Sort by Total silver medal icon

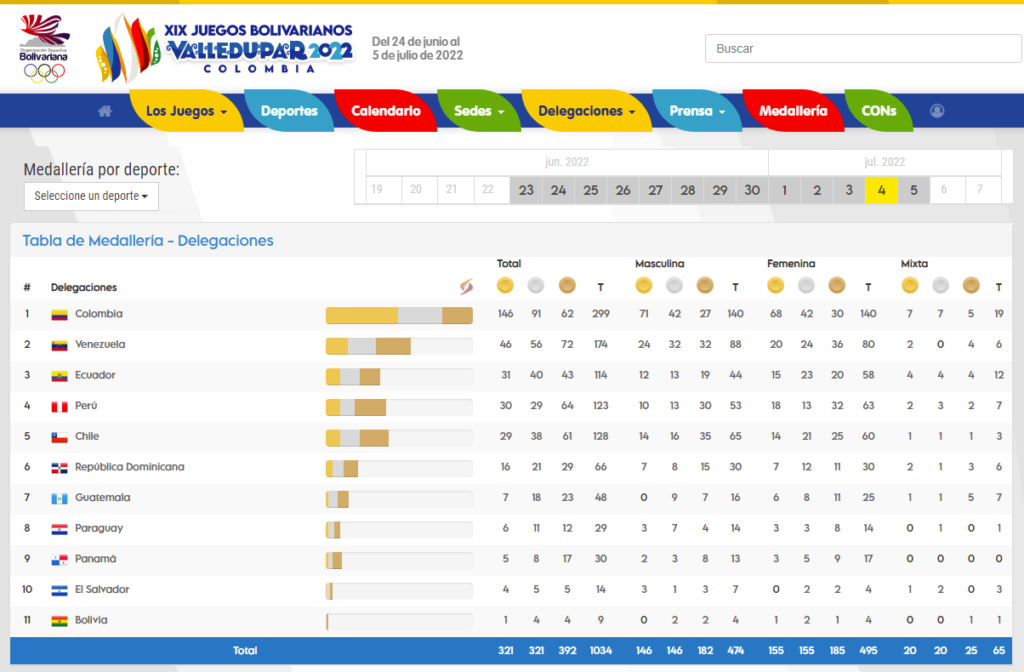pyautogui.click(x=536, y=285)
